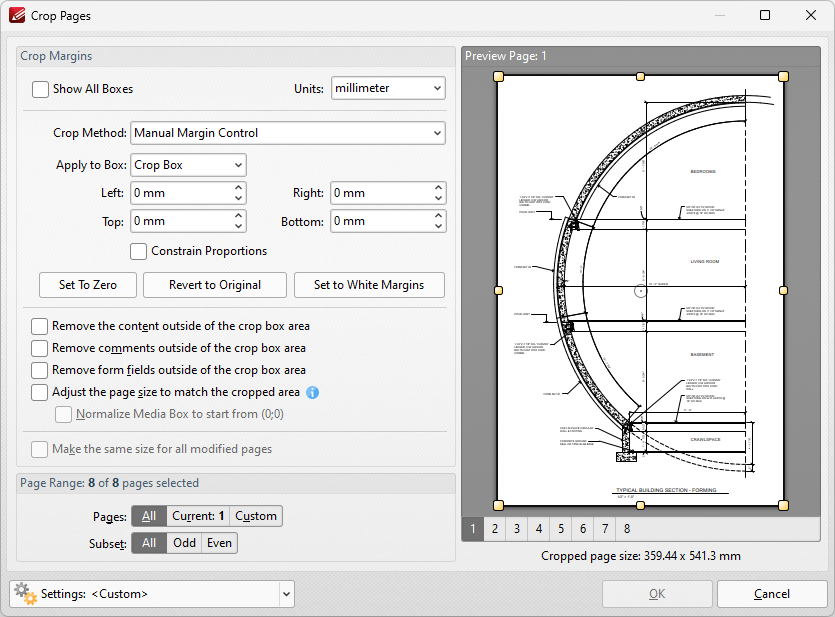Image resolution: width=835 pixels, height=617 pixels.
Task: Preview page 4 tab
Action: coord(539,529)
